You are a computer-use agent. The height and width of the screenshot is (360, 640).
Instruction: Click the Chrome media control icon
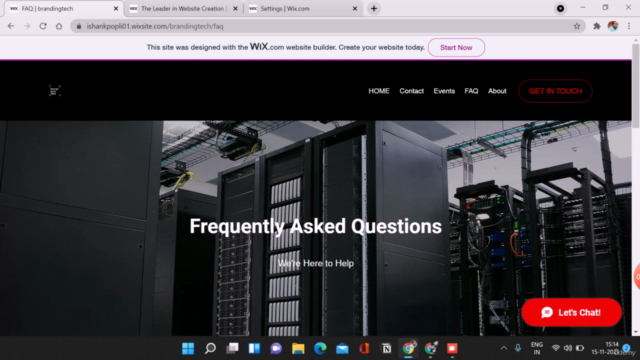tap(560, 9)
